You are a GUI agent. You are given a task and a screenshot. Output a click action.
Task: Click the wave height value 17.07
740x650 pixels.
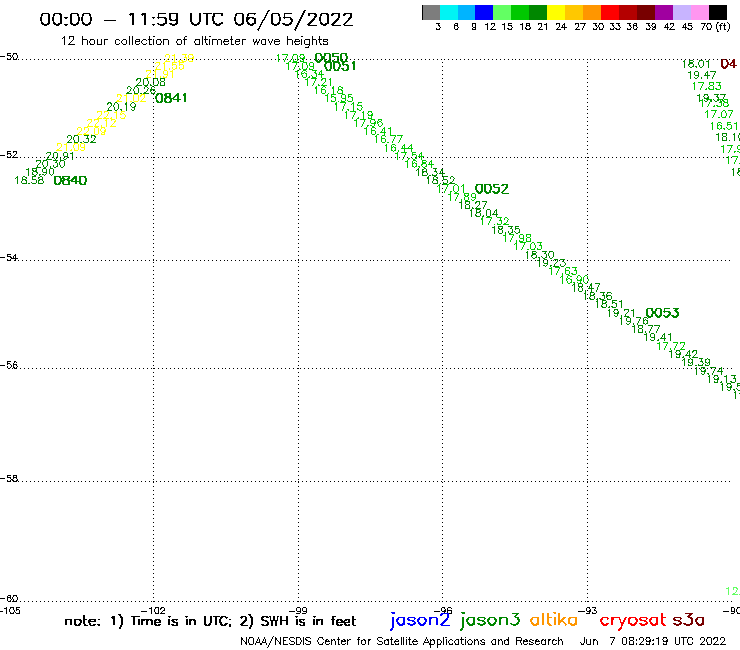coord(719,114)
